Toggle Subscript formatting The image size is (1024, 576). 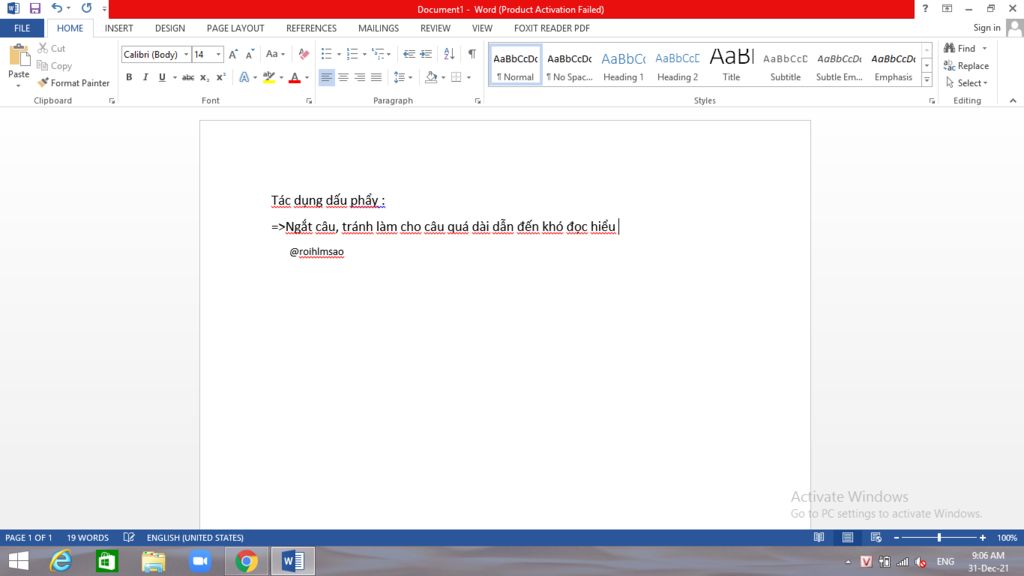pos(204,77)
